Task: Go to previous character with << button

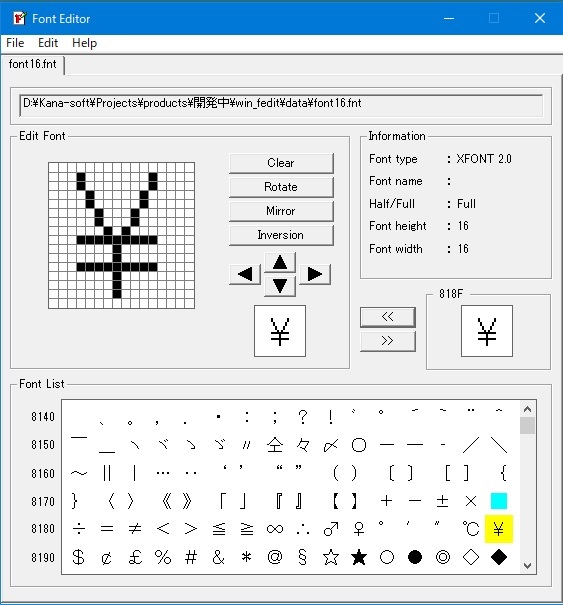Action: coord(388,317)
